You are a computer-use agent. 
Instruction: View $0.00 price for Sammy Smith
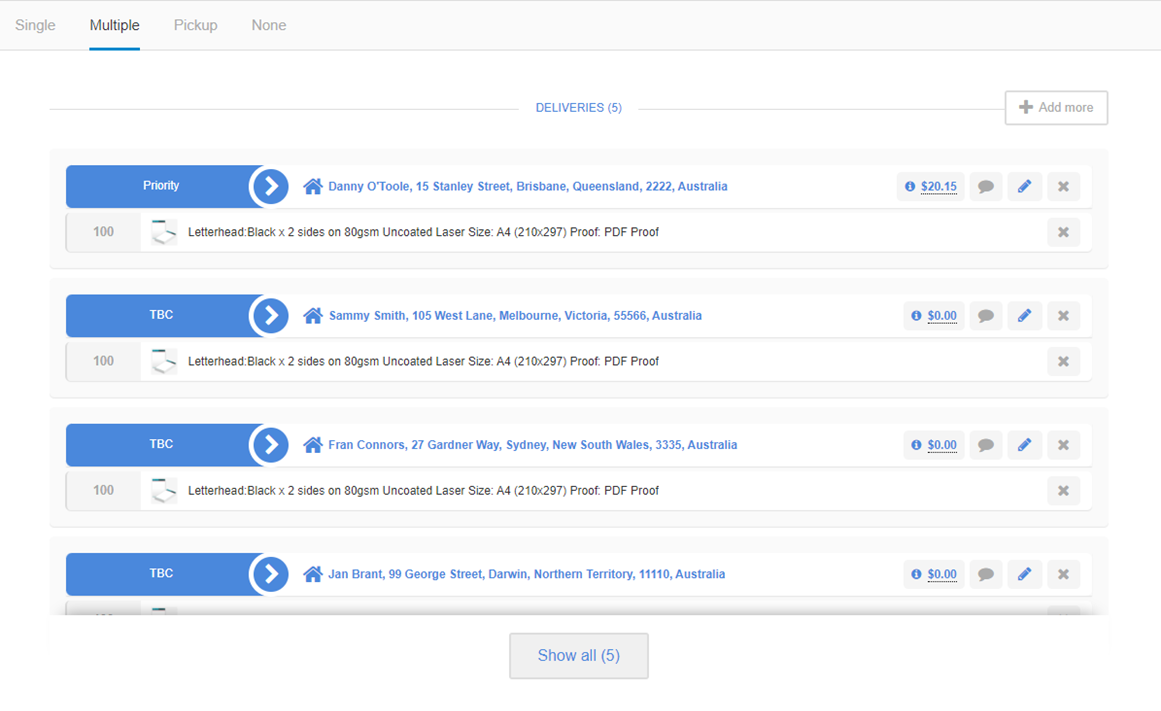[x=942, y=316]
